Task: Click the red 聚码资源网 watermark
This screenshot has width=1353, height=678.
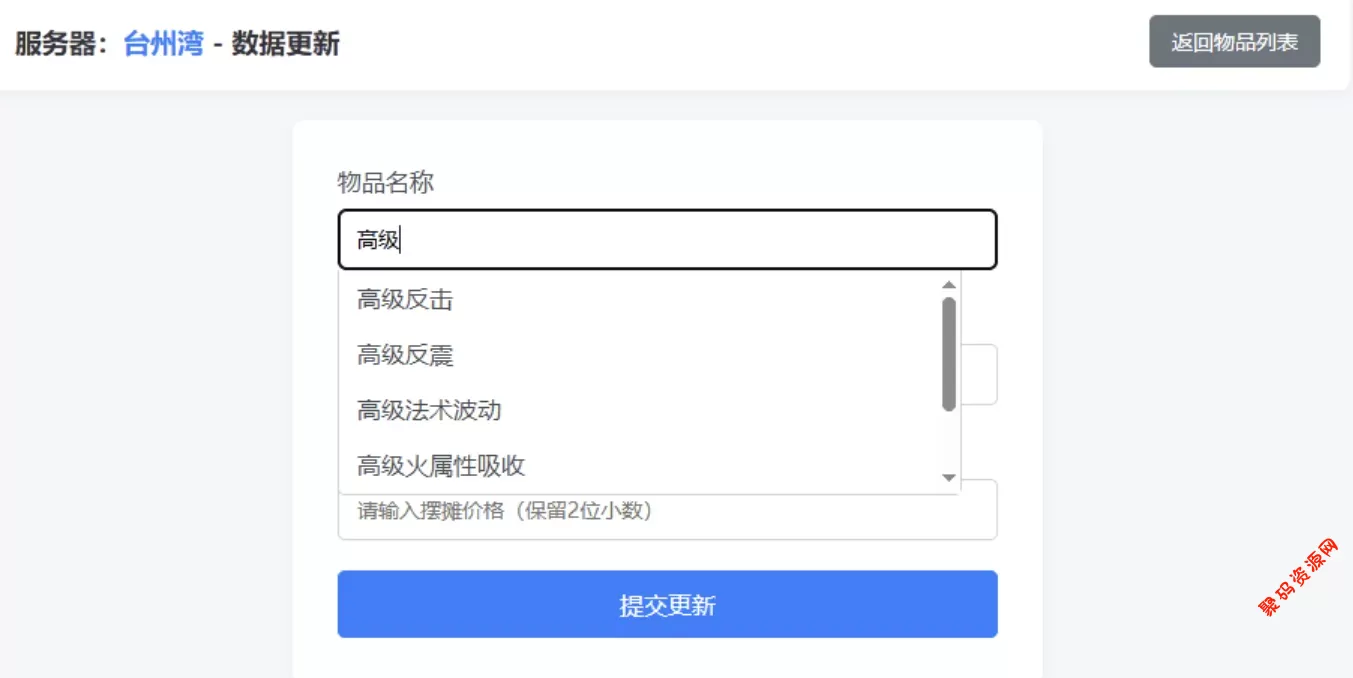Action: 1297,578
